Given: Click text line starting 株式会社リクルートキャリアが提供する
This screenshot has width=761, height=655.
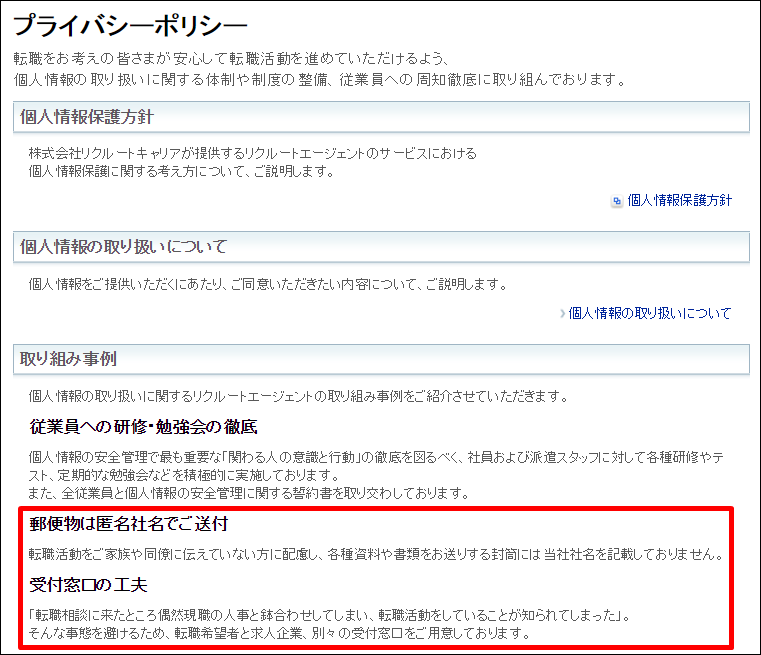Looking at the screenshot, I should [253, 154].
